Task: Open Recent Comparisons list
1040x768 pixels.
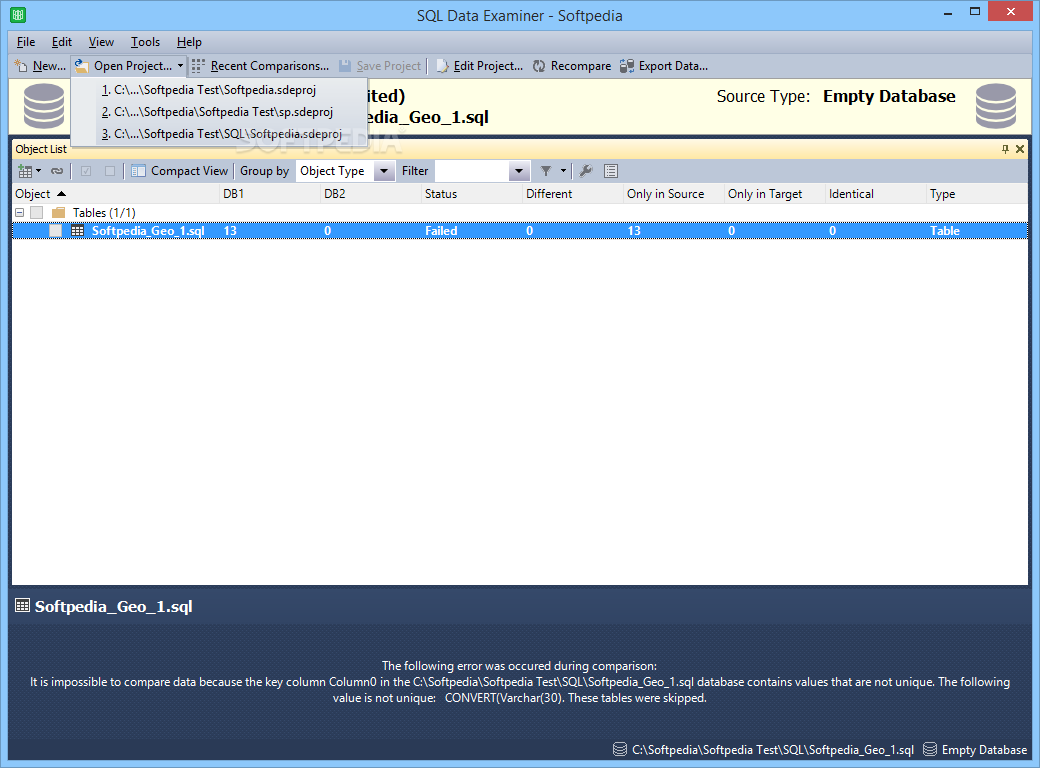Action: (x=269, y=66)
